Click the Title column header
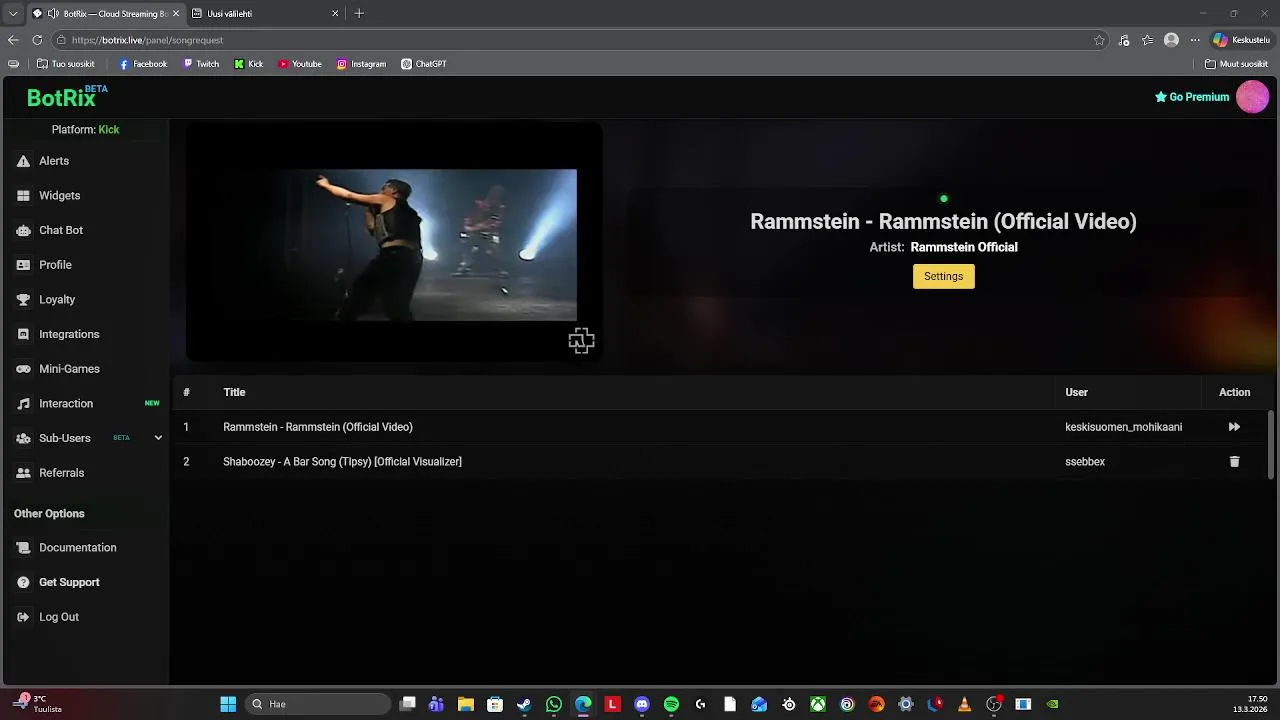 [x=234, y=393]
